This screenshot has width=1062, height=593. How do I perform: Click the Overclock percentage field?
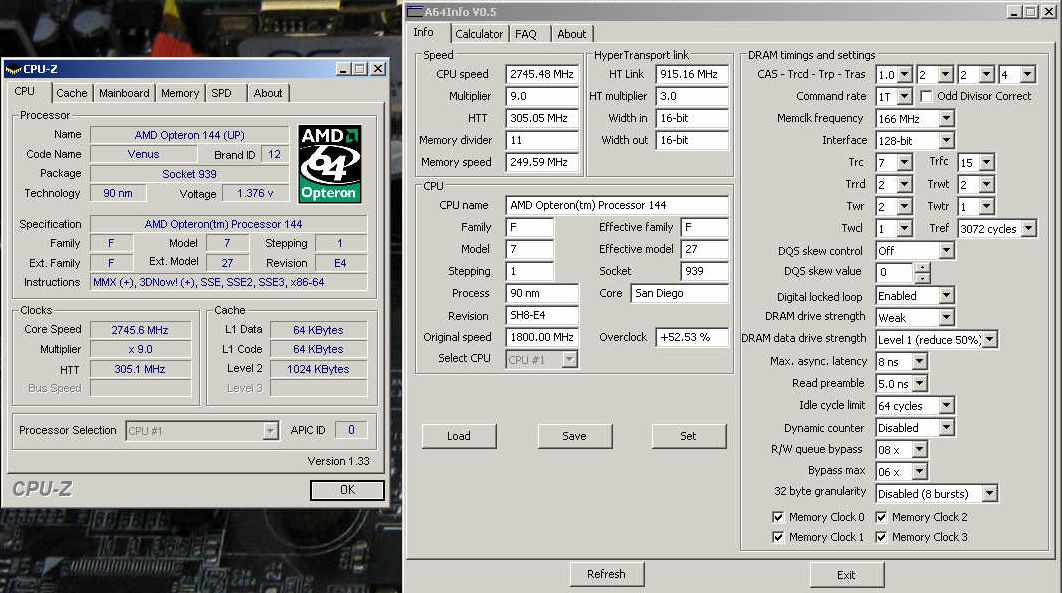pos(692,337)
